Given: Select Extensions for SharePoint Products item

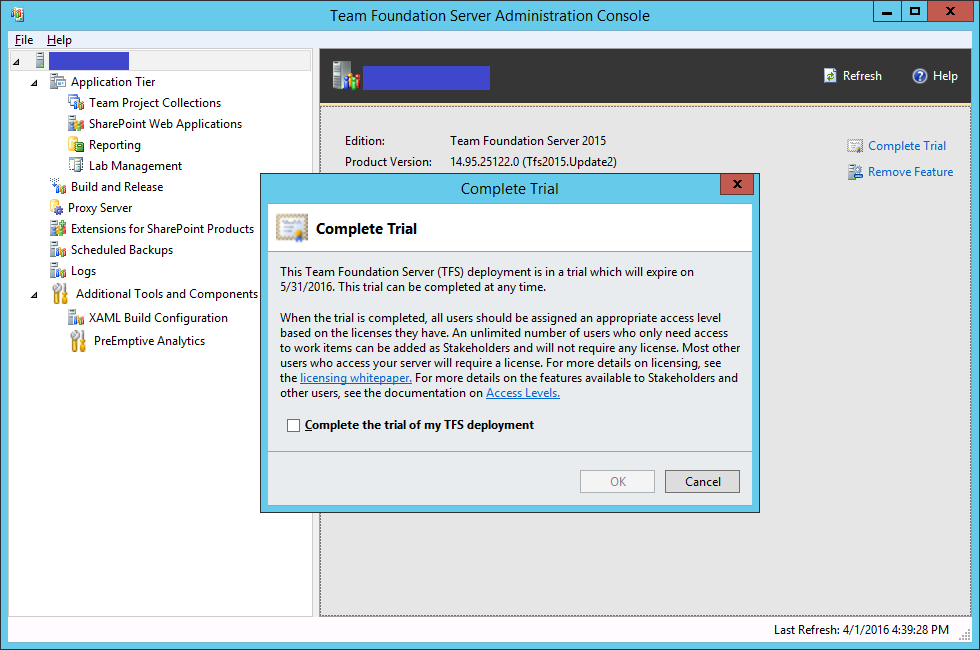Looking at the screenshot, I should pyautogui.click(x=162, y=229).
